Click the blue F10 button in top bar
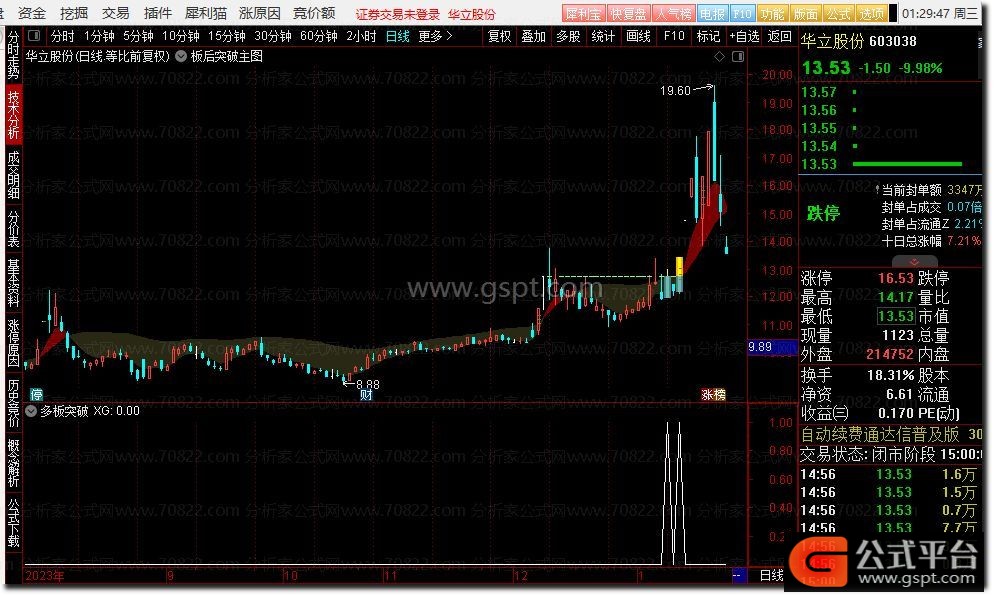994x595 pixels. [x=742, y=13]
